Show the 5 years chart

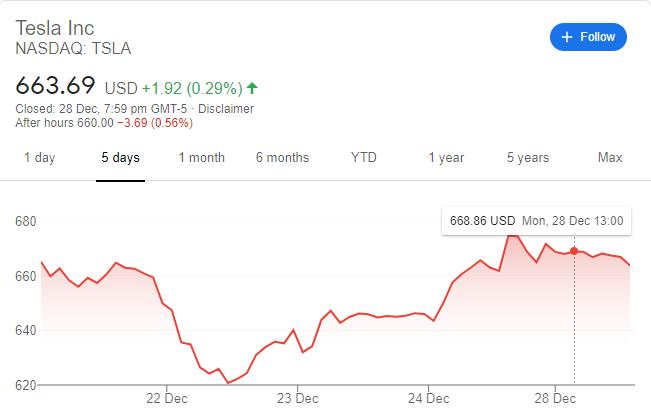click(x=527, y=158)
